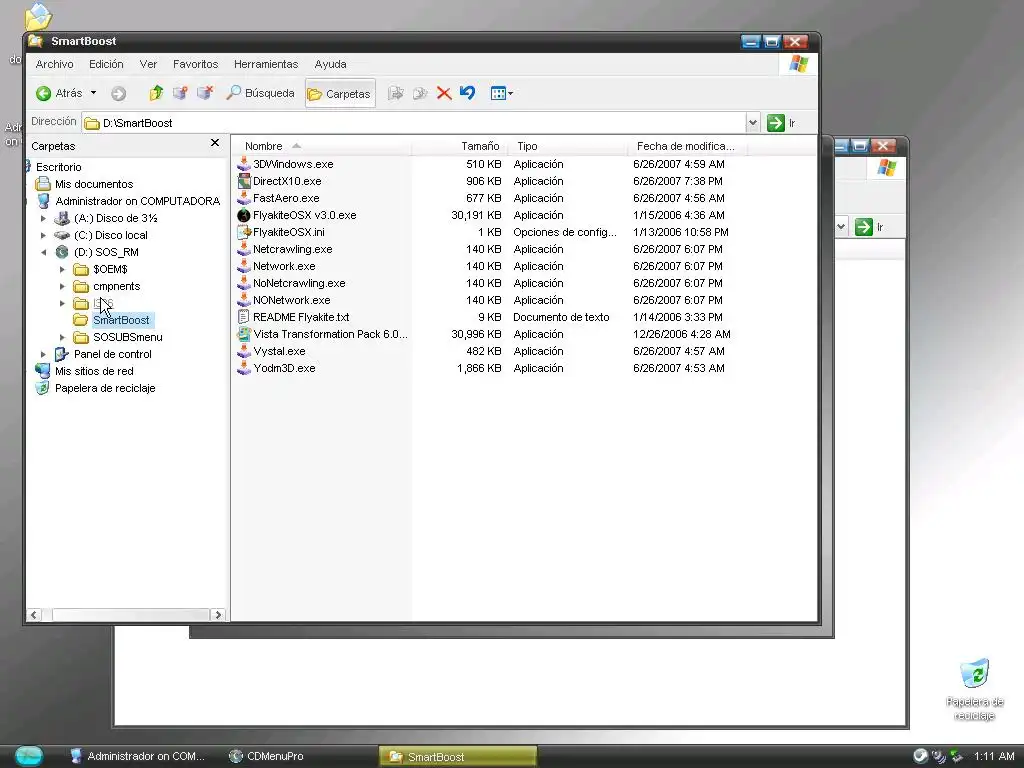The height and width of the screenshot is (768, 1024).
Task: Select the Yodm3D.exe file icon
Action: click(244, 368)
